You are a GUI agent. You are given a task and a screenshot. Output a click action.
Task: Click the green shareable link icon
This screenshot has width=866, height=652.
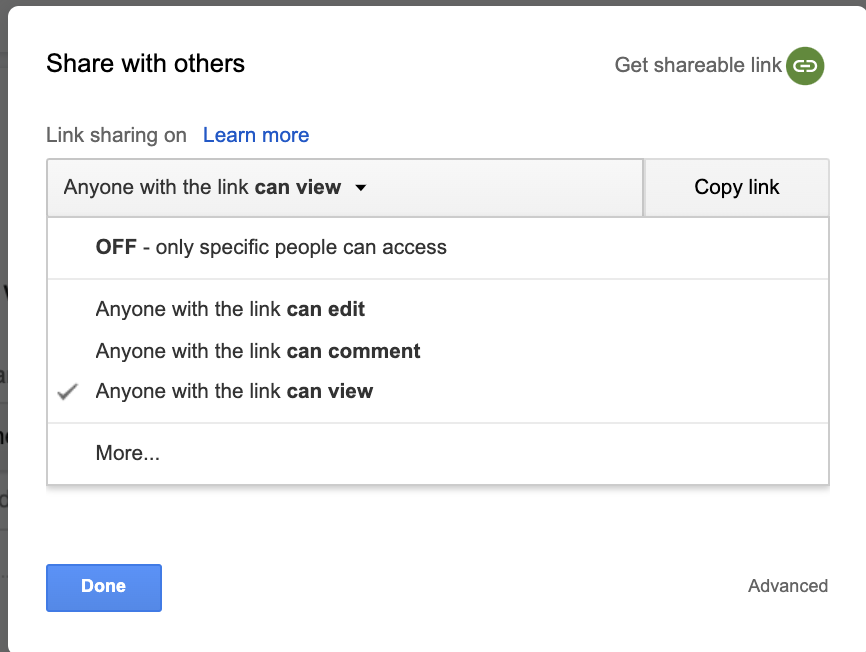[805, 66]
